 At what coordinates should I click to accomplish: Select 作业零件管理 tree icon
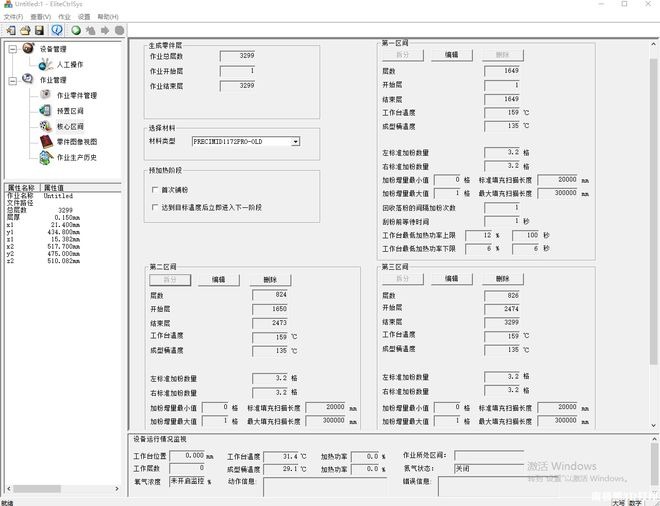click(46, 95)
